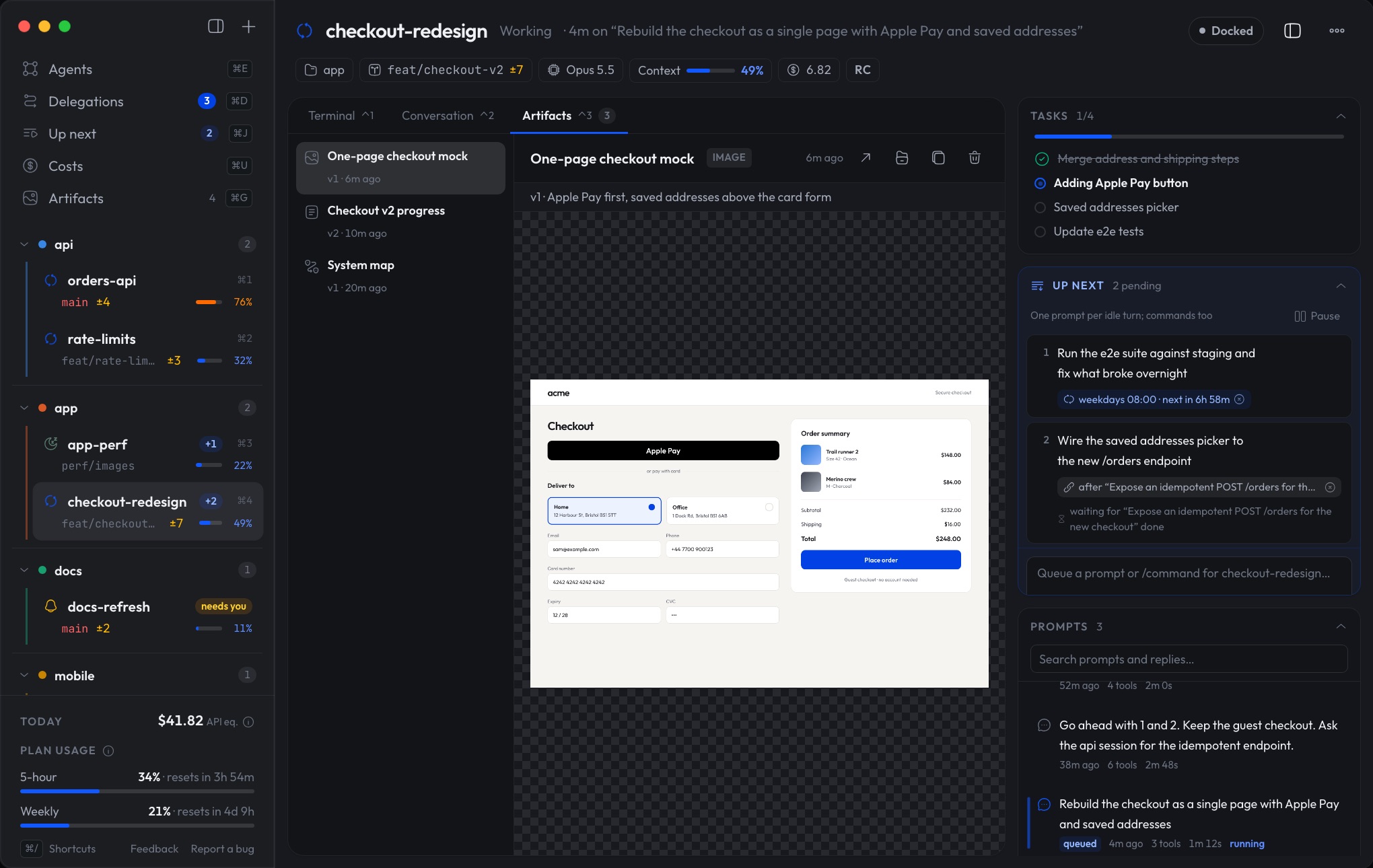The width and height of the screenshot is (1373, 868).
Task: Copy the One-page checkout mock artifact
Action: pyautogui.click(x=938, y=157)
